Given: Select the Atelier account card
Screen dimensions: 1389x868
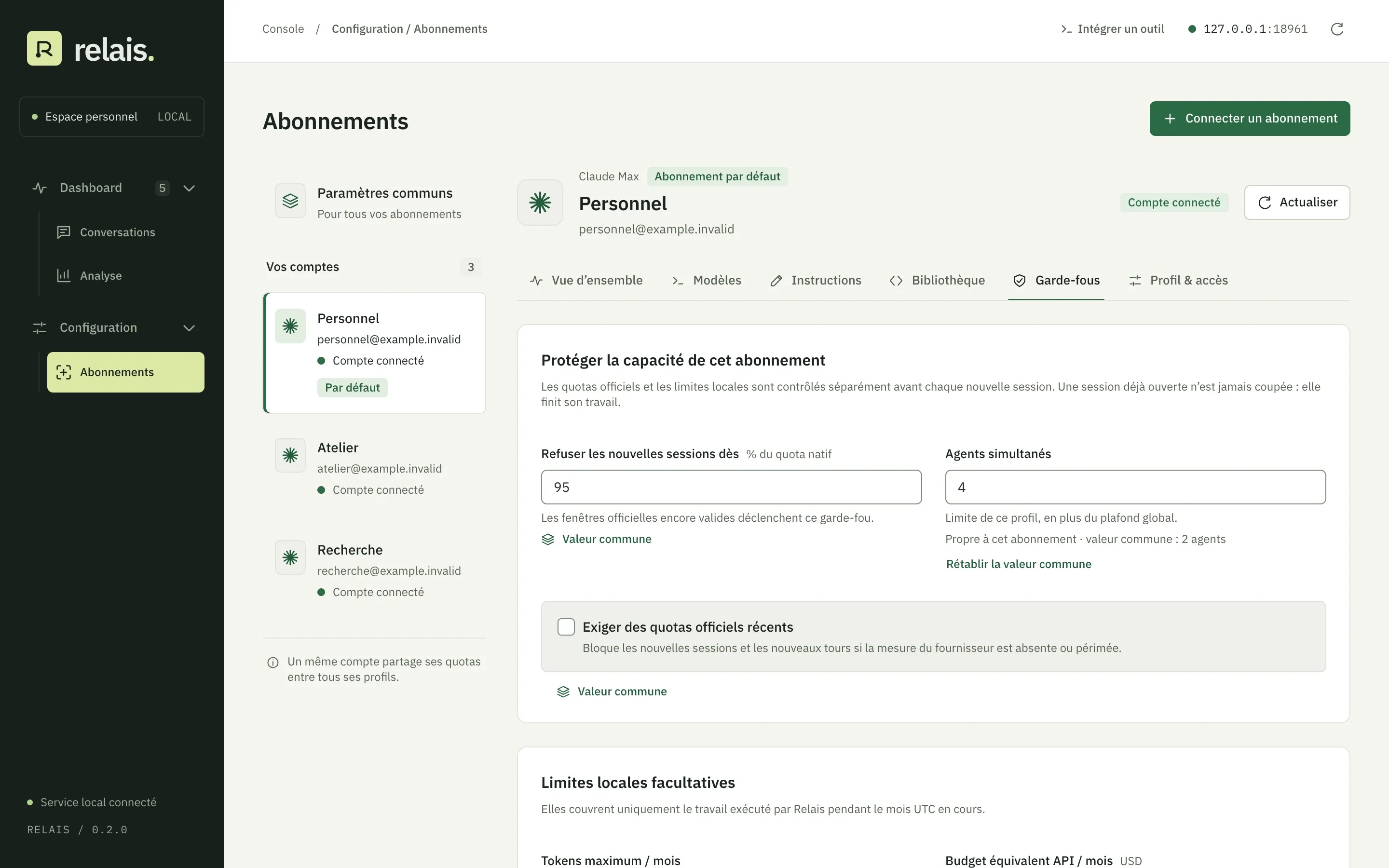Looking at the screenshot, I should point(374,468).
